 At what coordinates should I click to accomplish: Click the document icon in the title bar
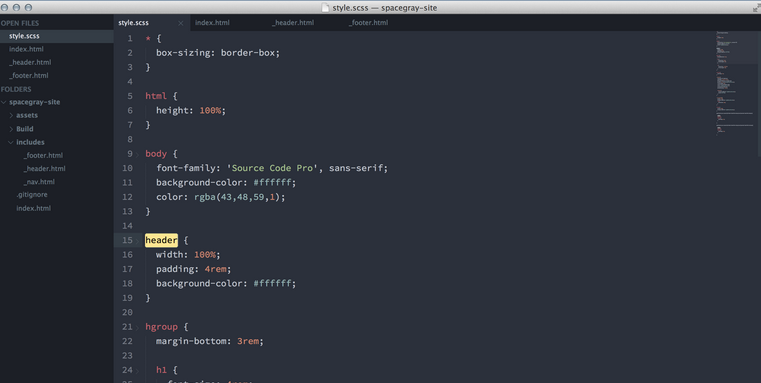326,8
